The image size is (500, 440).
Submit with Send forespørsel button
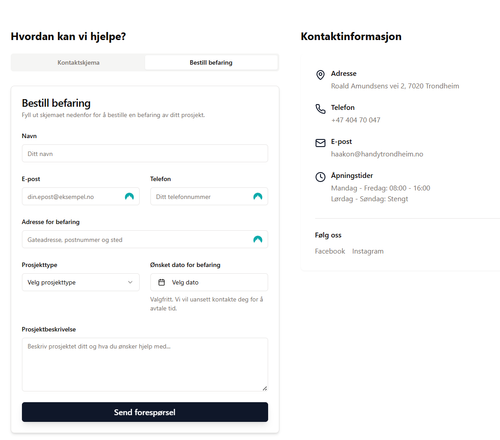[145, 412]
